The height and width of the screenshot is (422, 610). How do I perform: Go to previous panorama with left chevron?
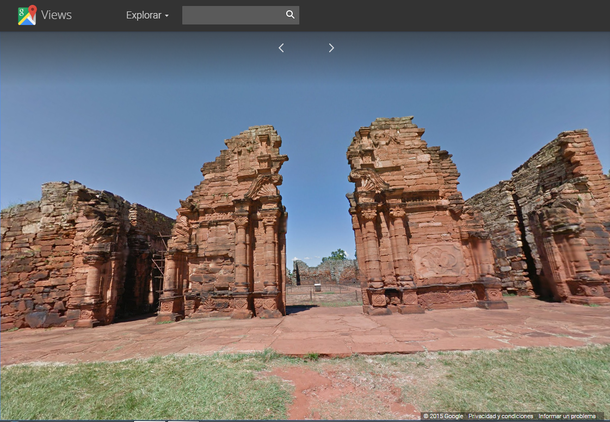tap(281, 48)
